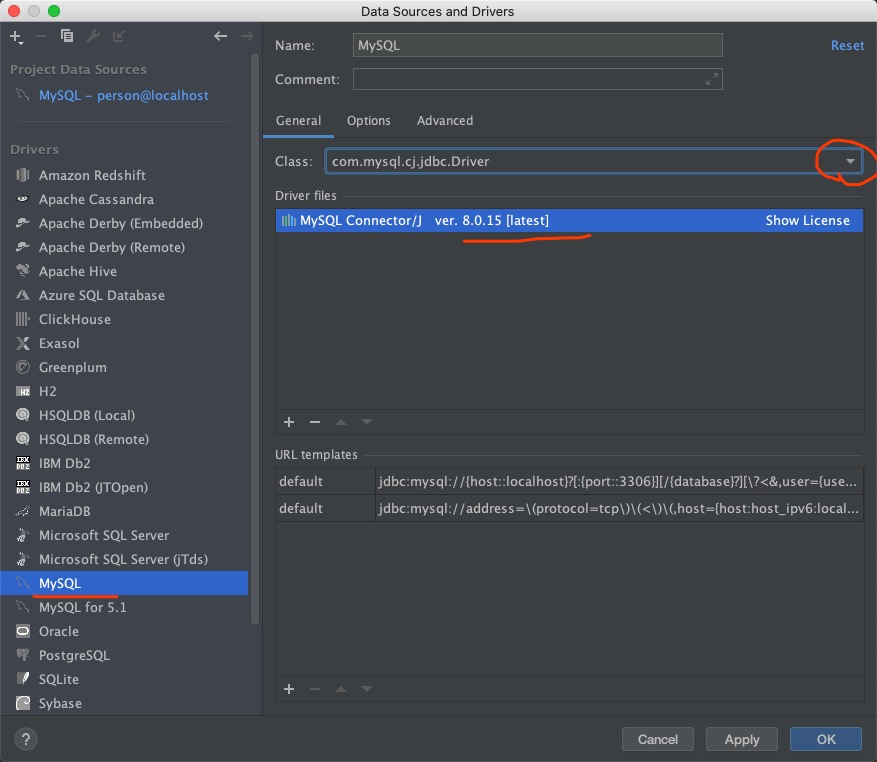877x762 pixels.
Task: Select the highlighted MySQL driver
Action: click(124, 584)
